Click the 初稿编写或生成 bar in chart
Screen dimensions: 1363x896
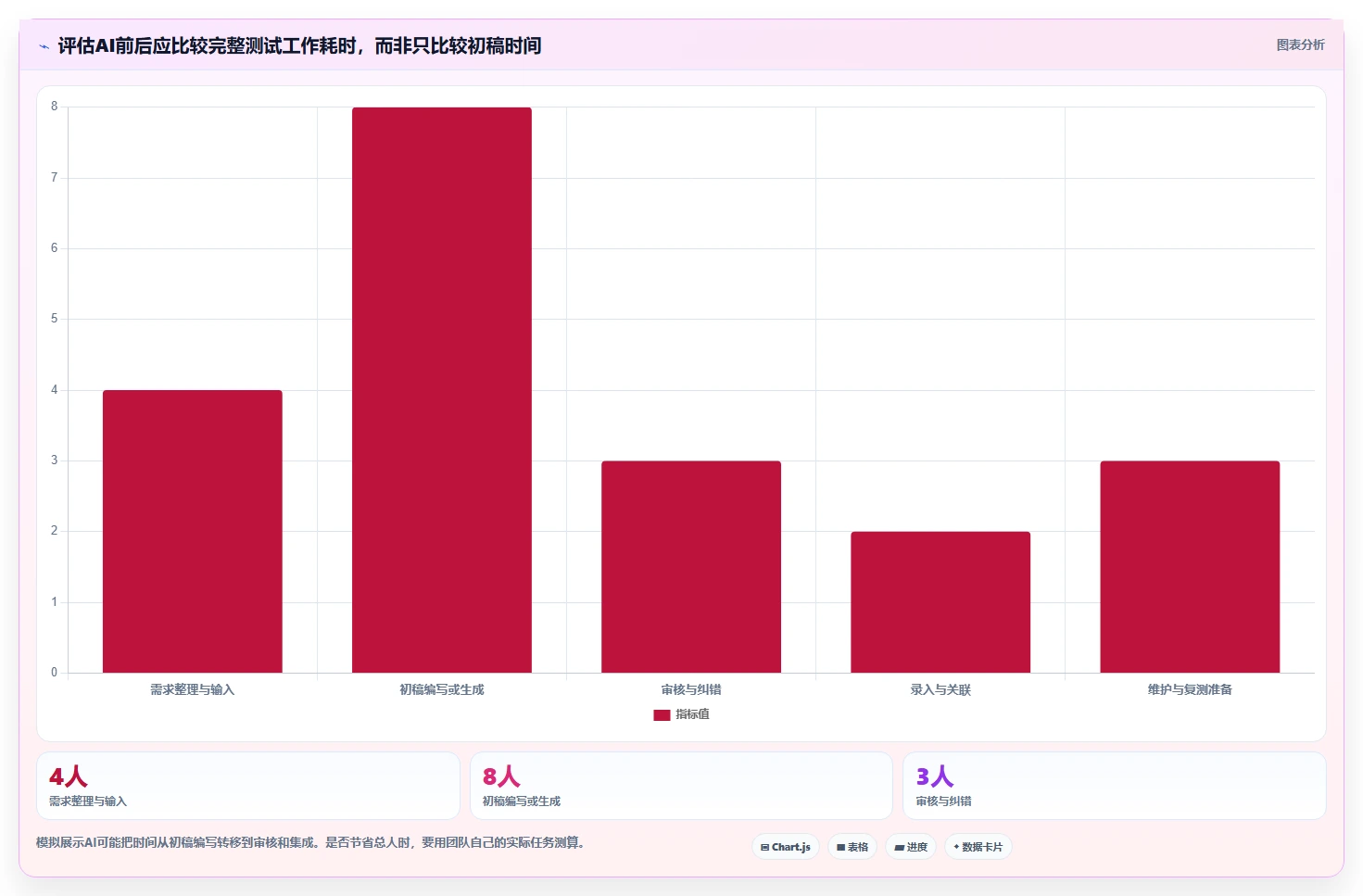point(442,390)
